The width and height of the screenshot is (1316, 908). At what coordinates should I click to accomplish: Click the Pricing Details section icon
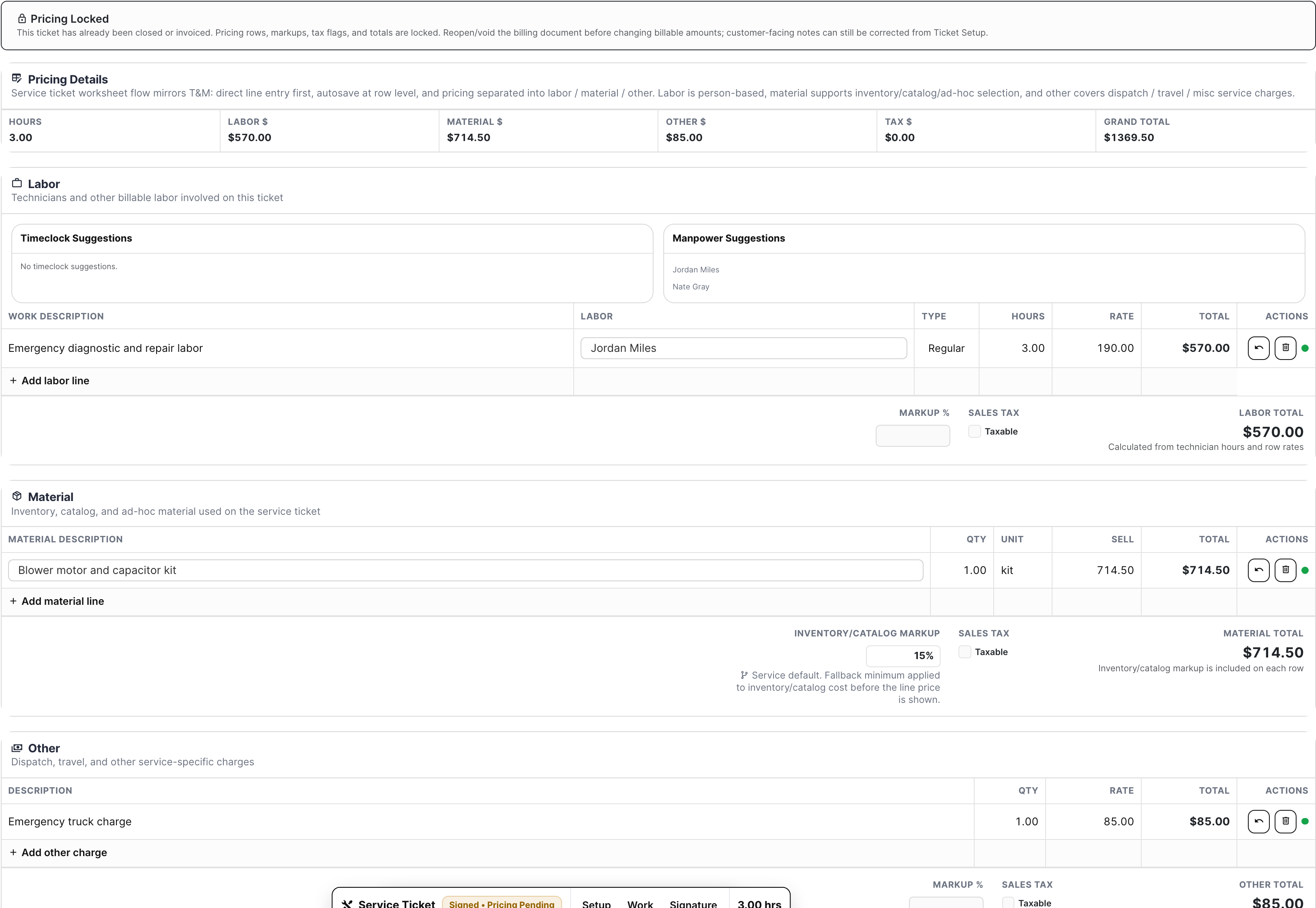pos(17,79)
